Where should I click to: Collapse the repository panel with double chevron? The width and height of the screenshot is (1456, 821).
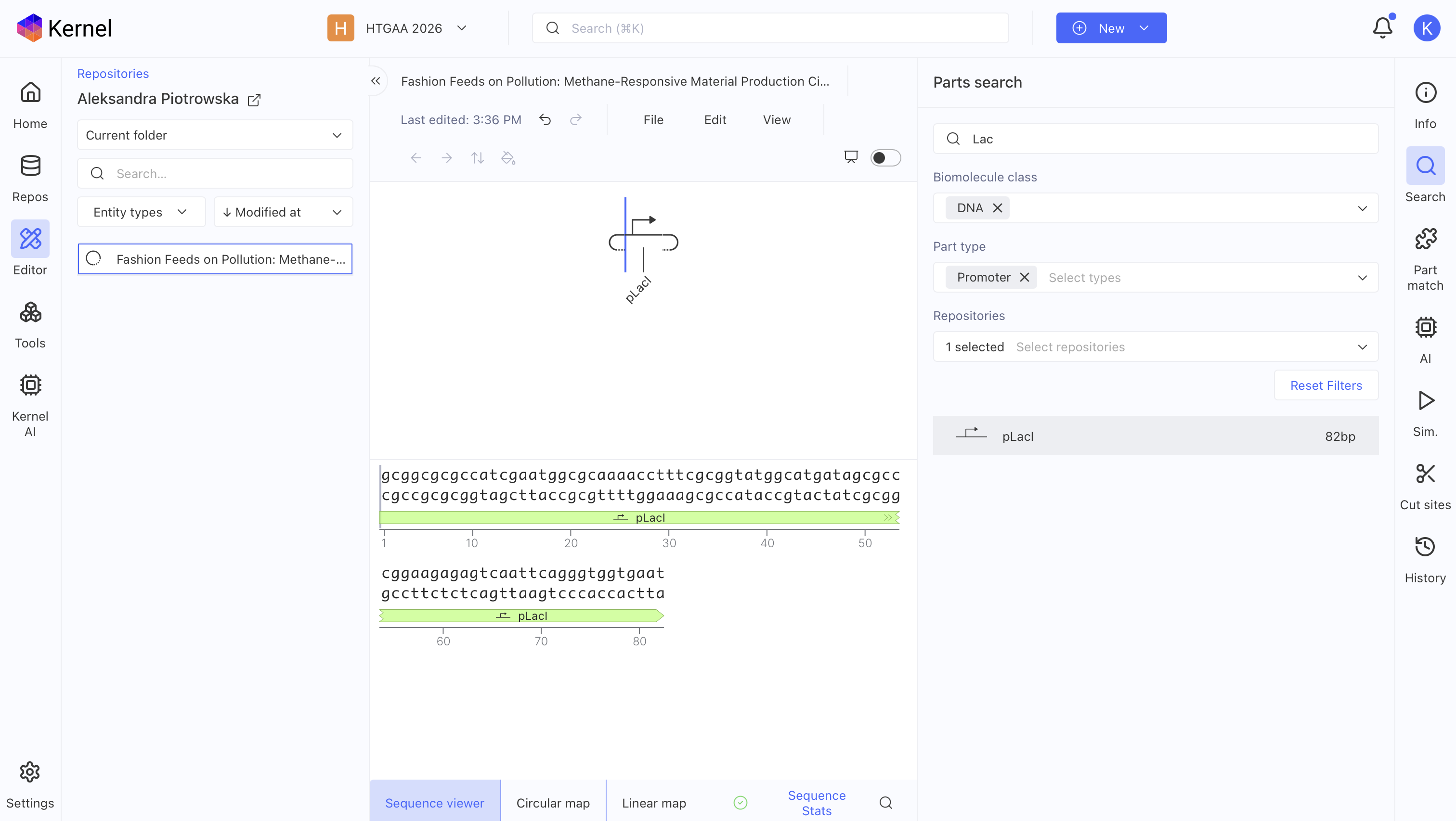[x=376, y=81]
